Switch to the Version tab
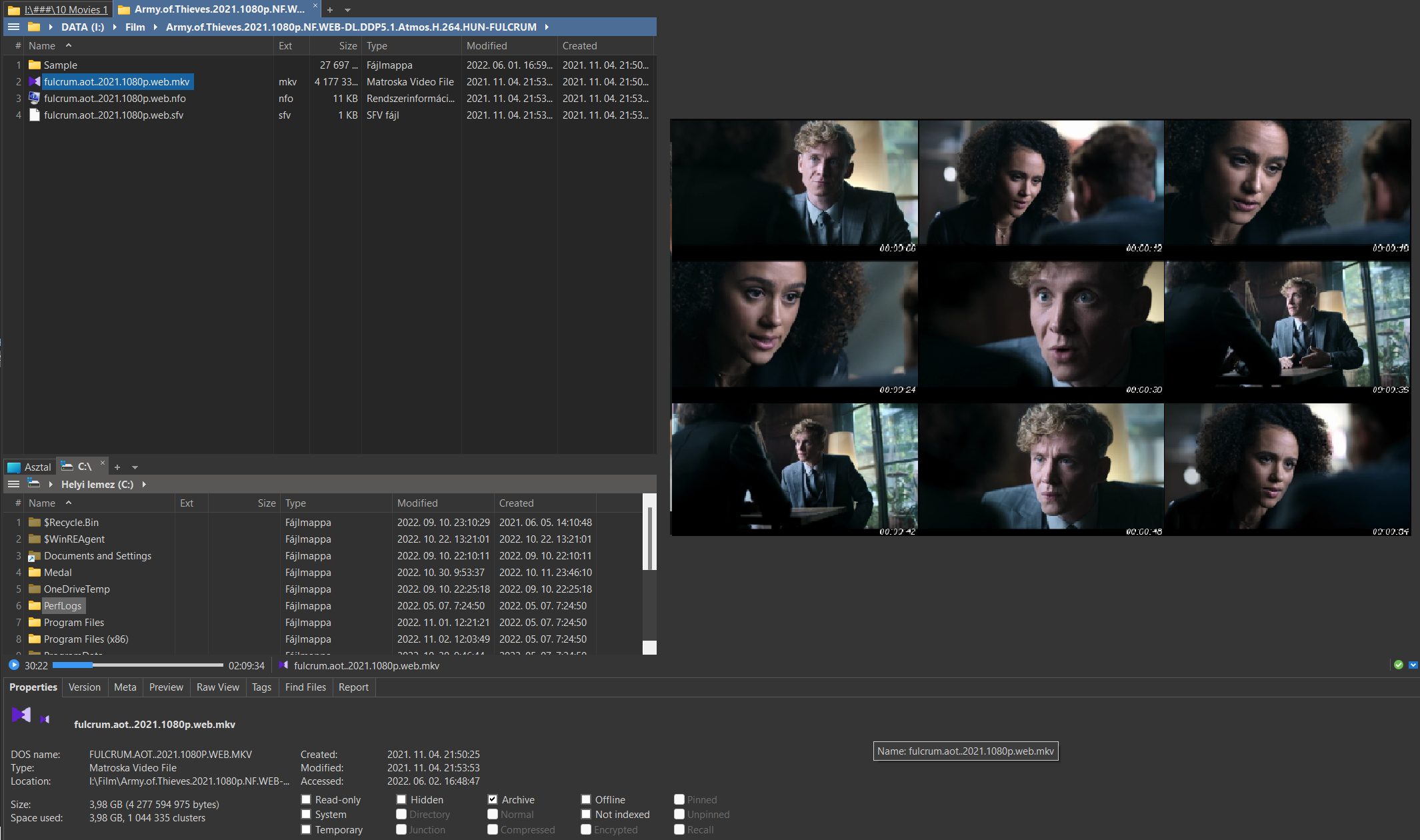The image size is (1420, 840). (x=85, y=687)
